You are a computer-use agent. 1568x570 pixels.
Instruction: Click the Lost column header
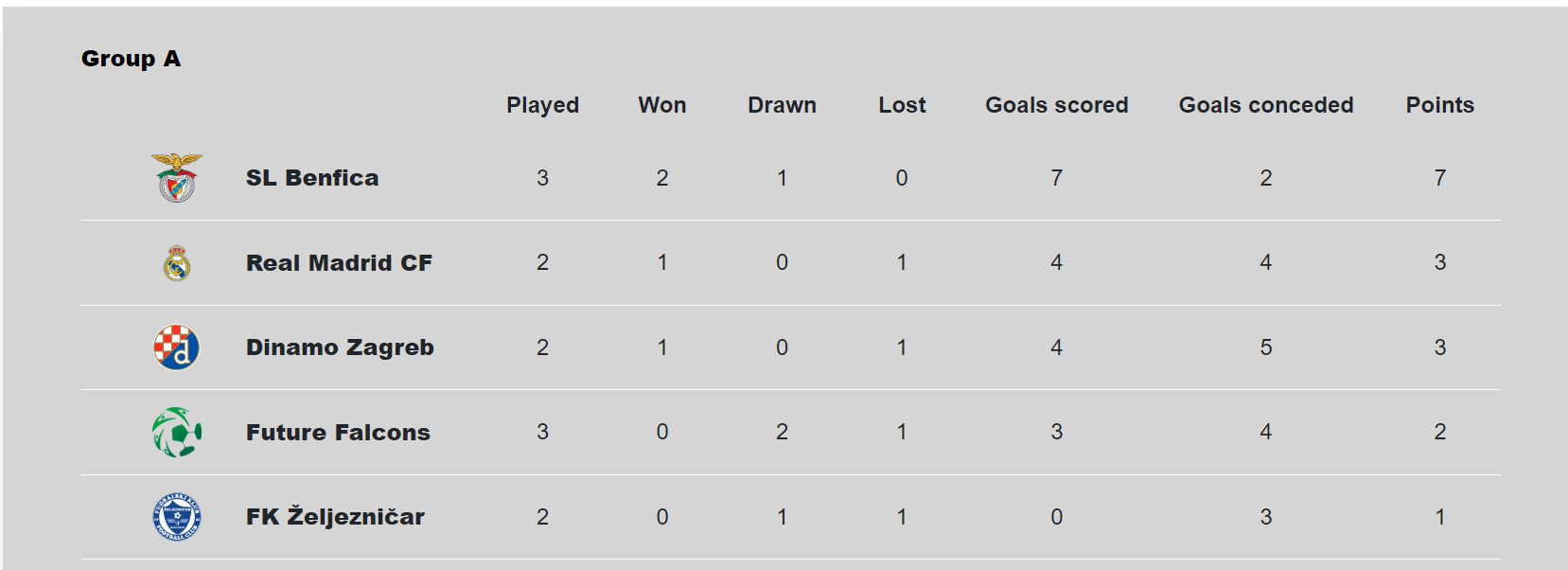pyautogui.click(x=902, y=105)
